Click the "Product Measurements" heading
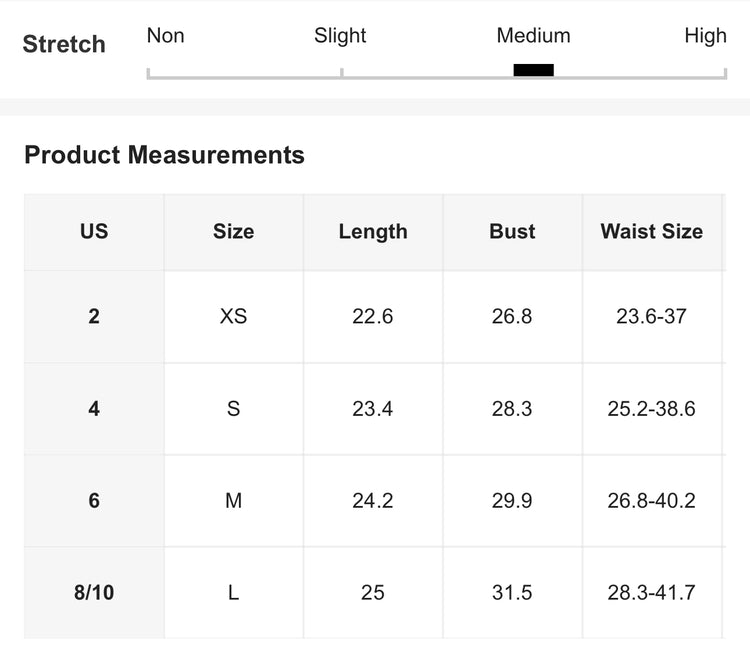Viewport: 750px width, 645px height. (164, 155)
